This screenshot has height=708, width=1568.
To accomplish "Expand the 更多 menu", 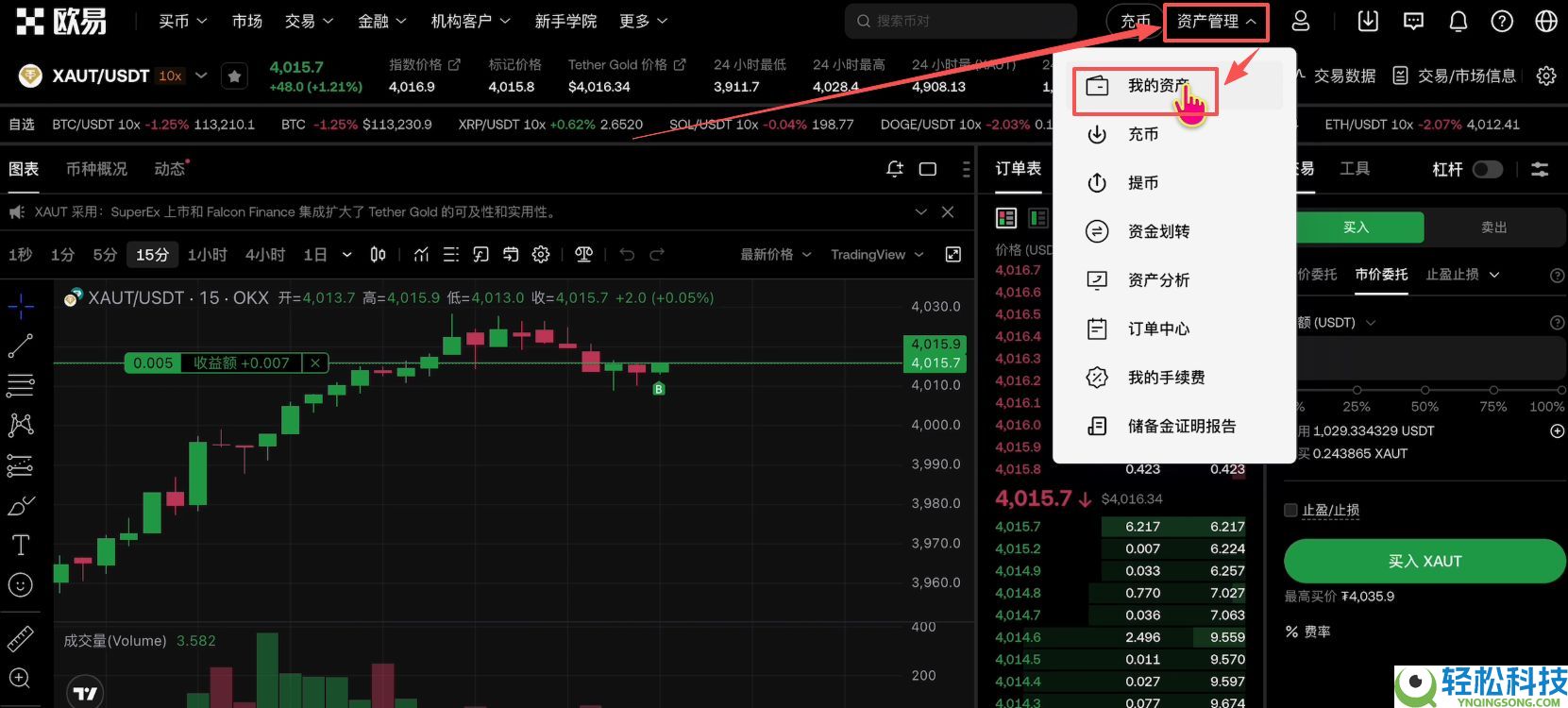I will click(643, 21).
